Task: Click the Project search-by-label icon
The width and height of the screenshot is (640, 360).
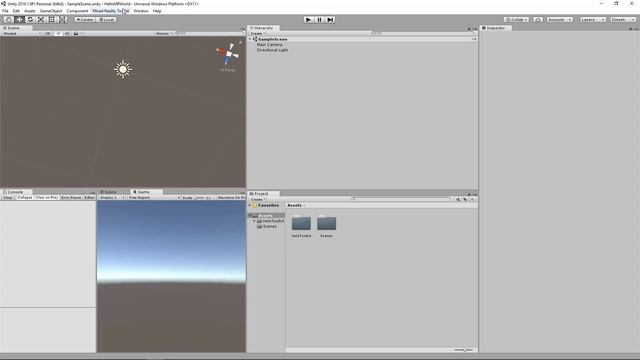Action: click(465, 200)
